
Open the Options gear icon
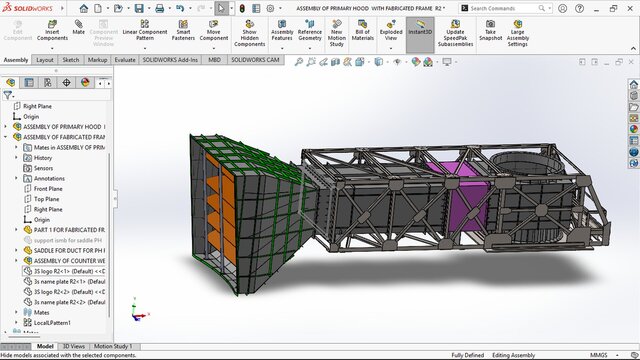[x=270, y=8]
